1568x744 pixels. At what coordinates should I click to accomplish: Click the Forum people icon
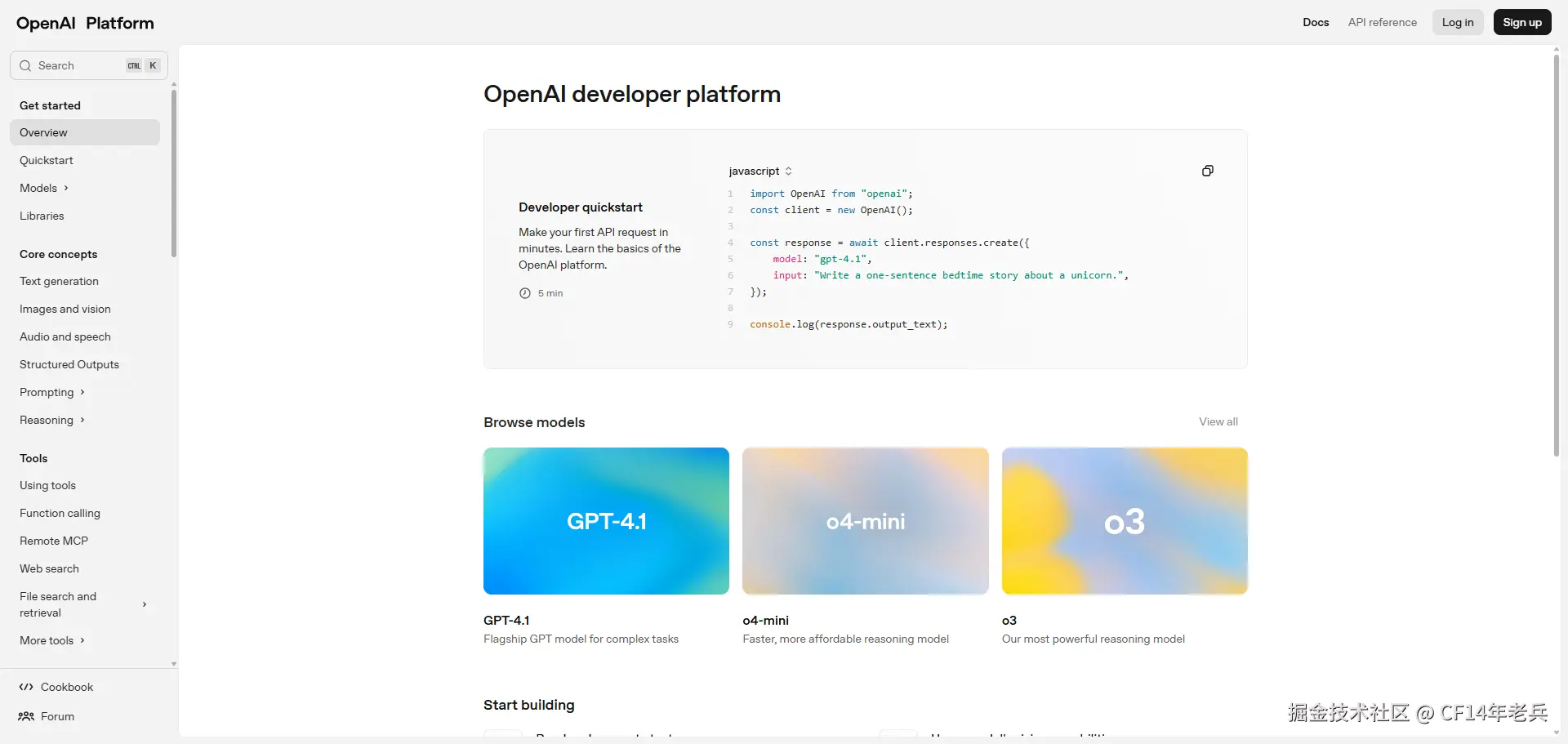click(x=26, y=716)
